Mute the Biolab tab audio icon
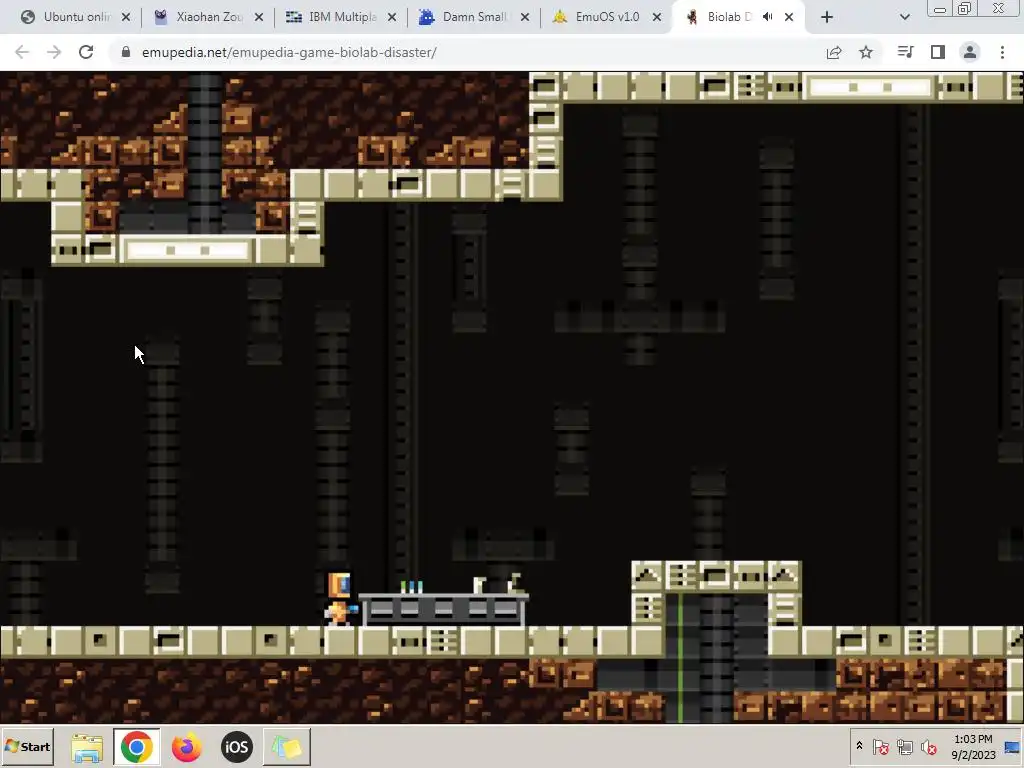Viewport: 1024px width, 768px height. coord(768,17)
